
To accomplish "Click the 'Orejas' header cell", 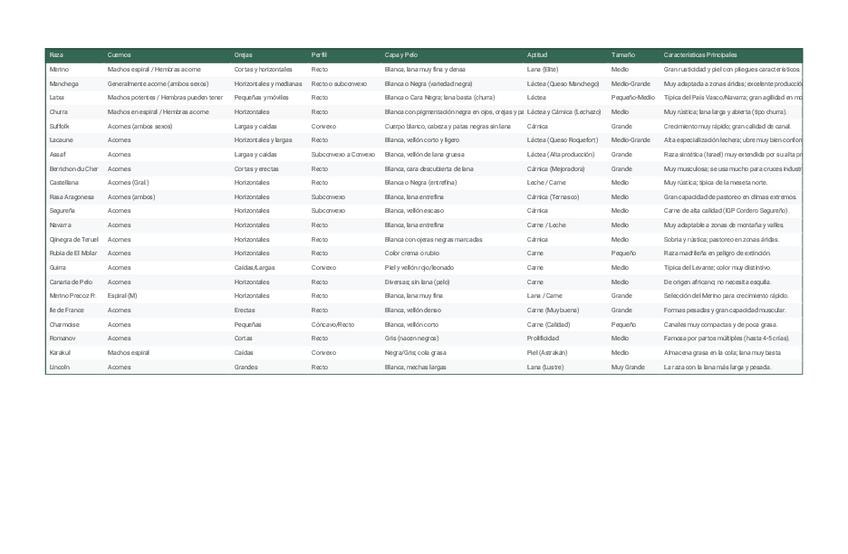I will 243,54.
